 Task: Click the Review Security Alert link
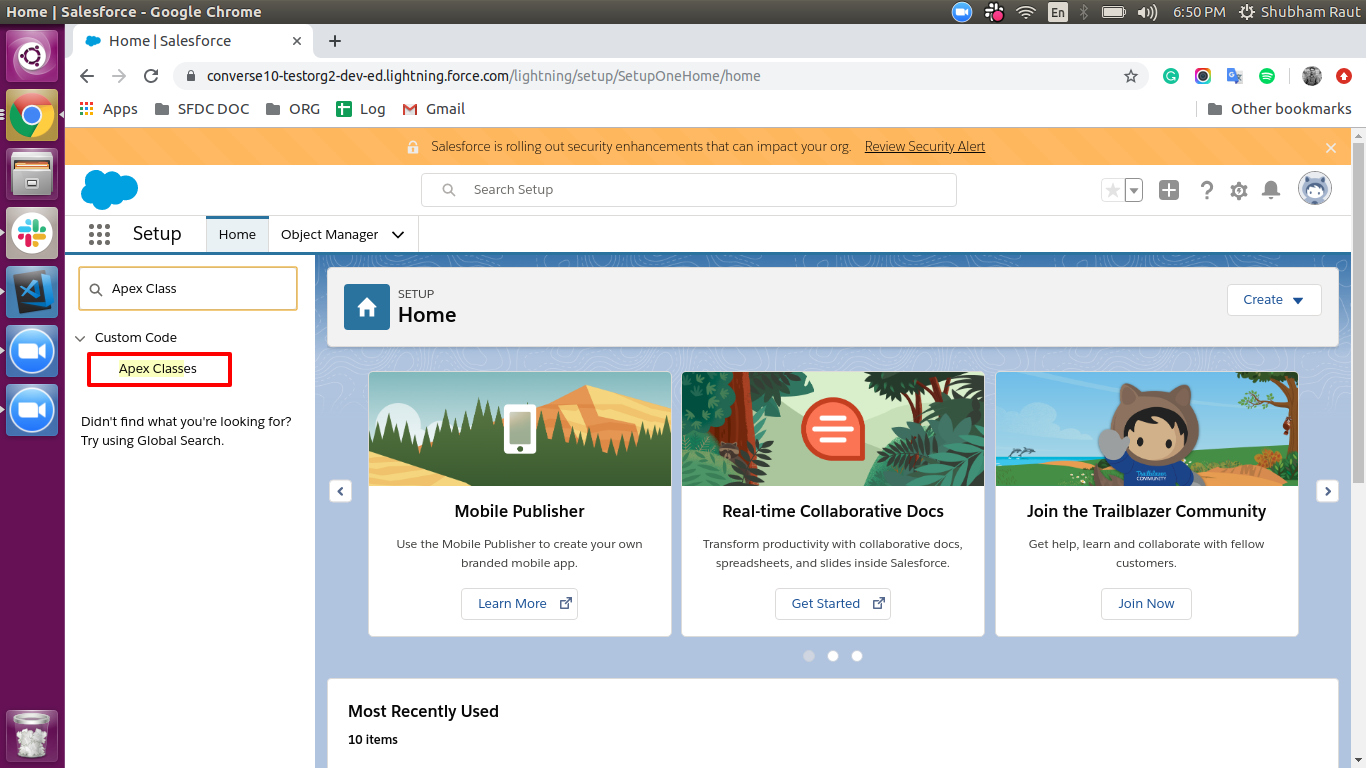[924, 146]
